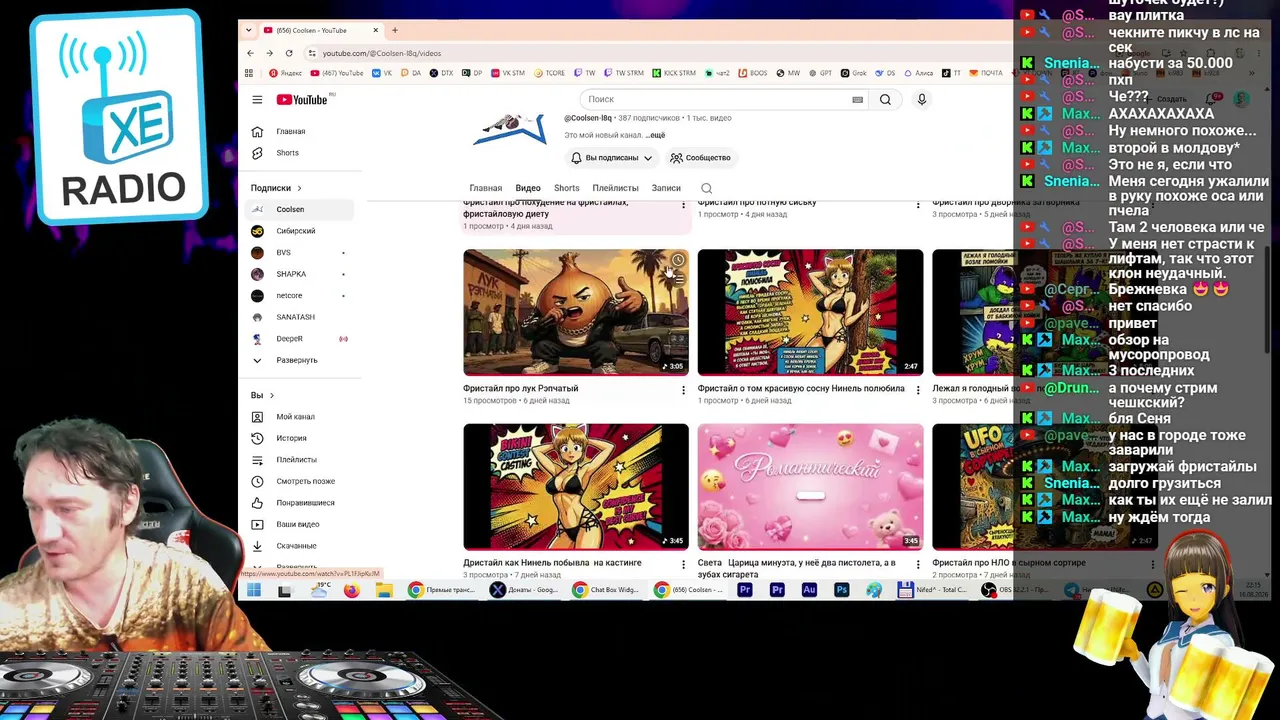
Task: Open the 'Подписки' section chevron
Action: coord(299,188)
